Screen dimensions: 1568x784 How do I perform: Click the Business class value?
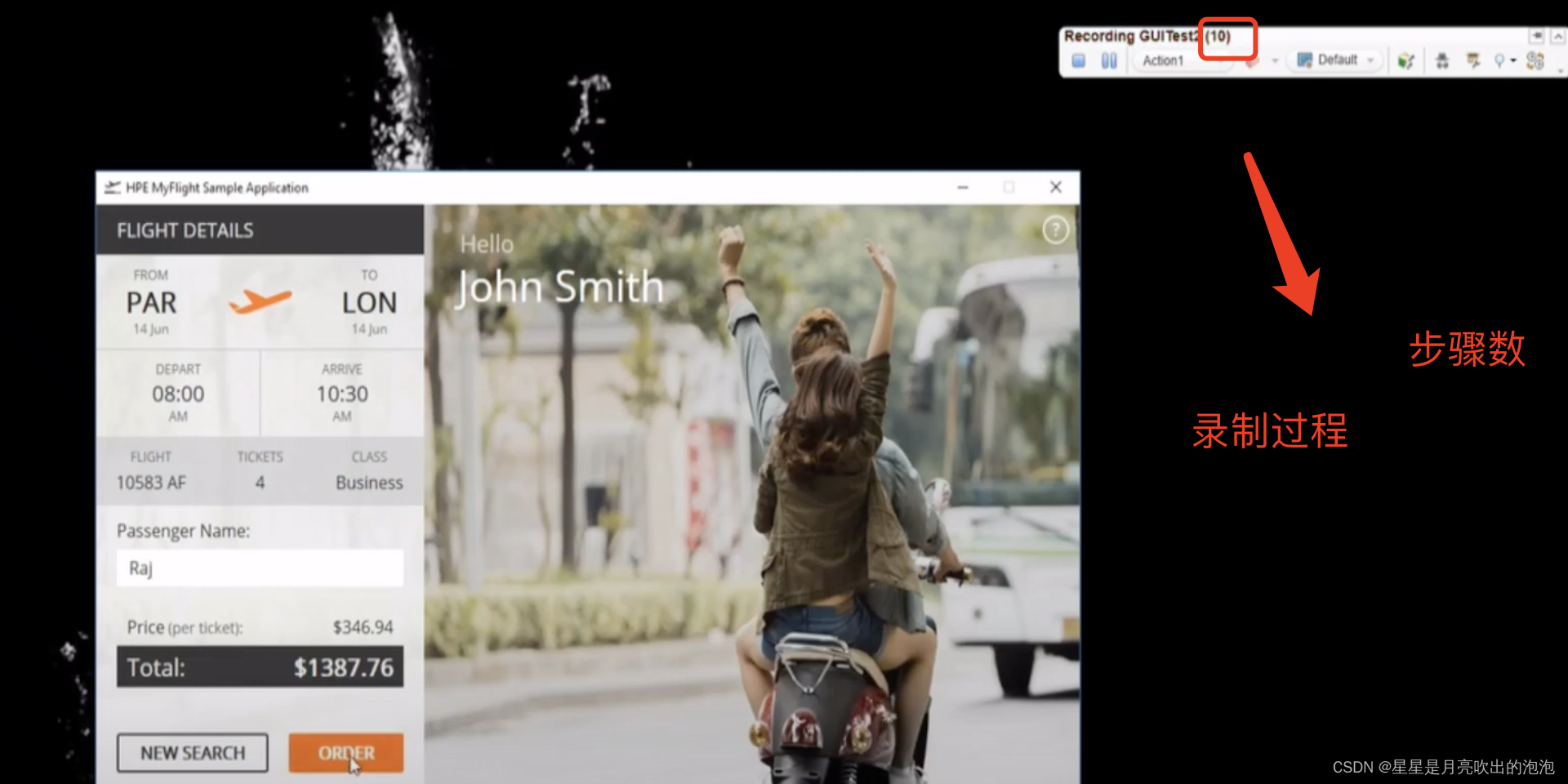click(369, 483)
